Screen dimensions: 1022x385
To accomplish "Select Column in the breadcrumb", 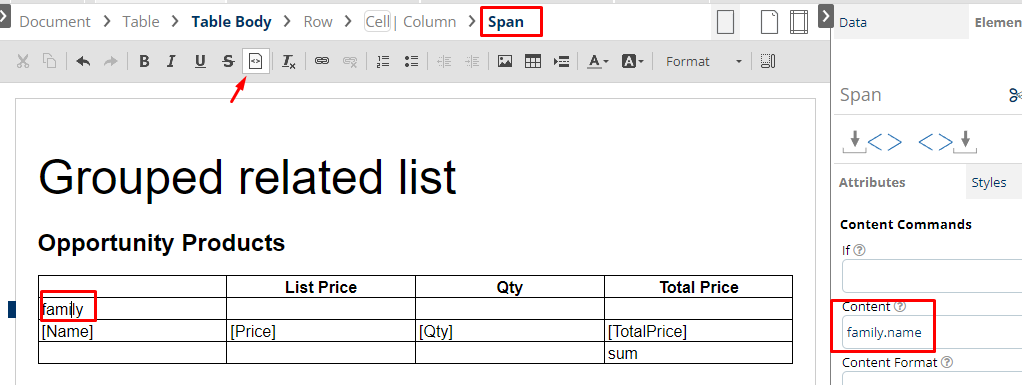I will (x=430, y=21).
